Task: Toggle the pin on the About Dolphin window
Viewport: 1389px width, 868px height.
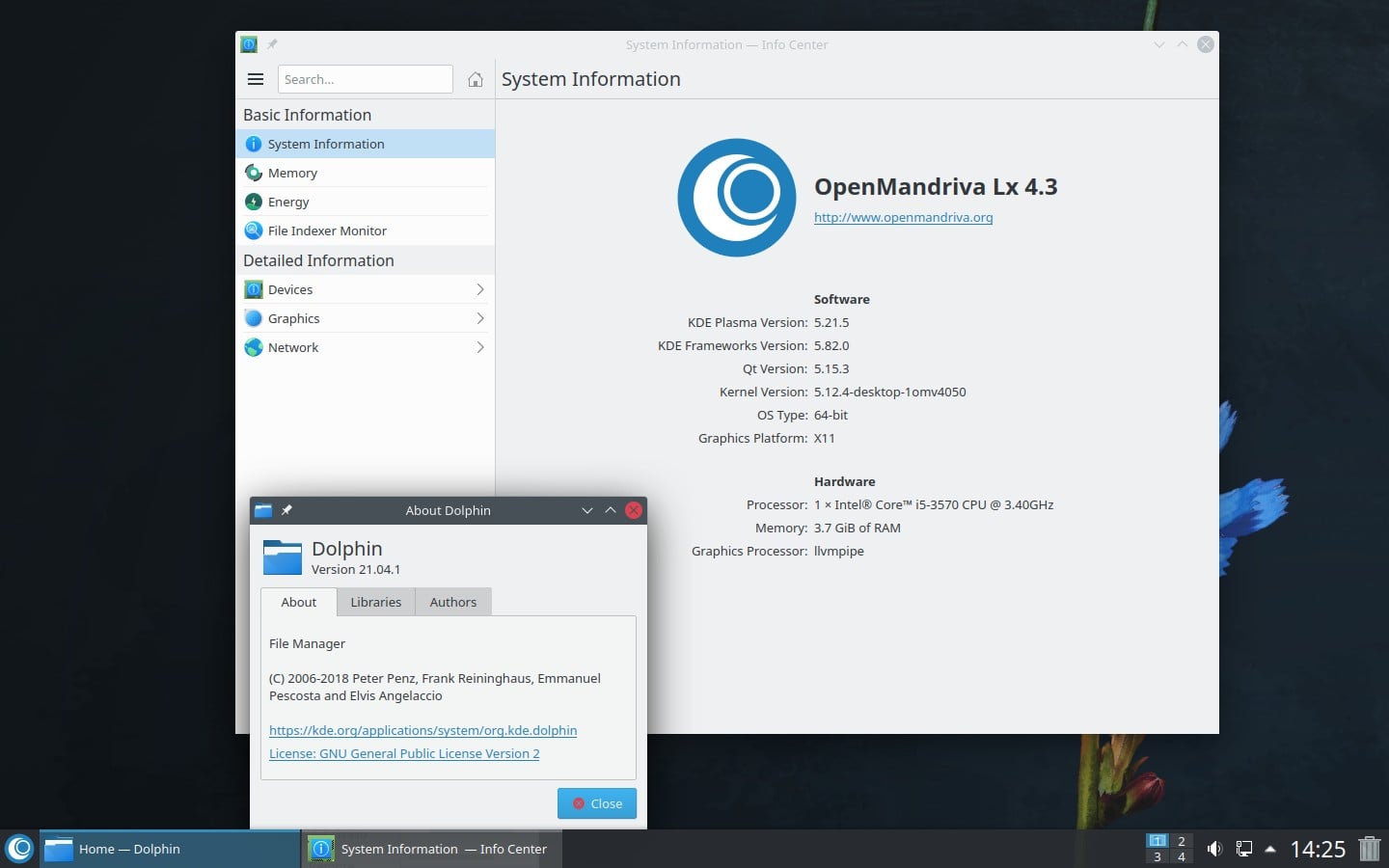Action: coord(286,510)
